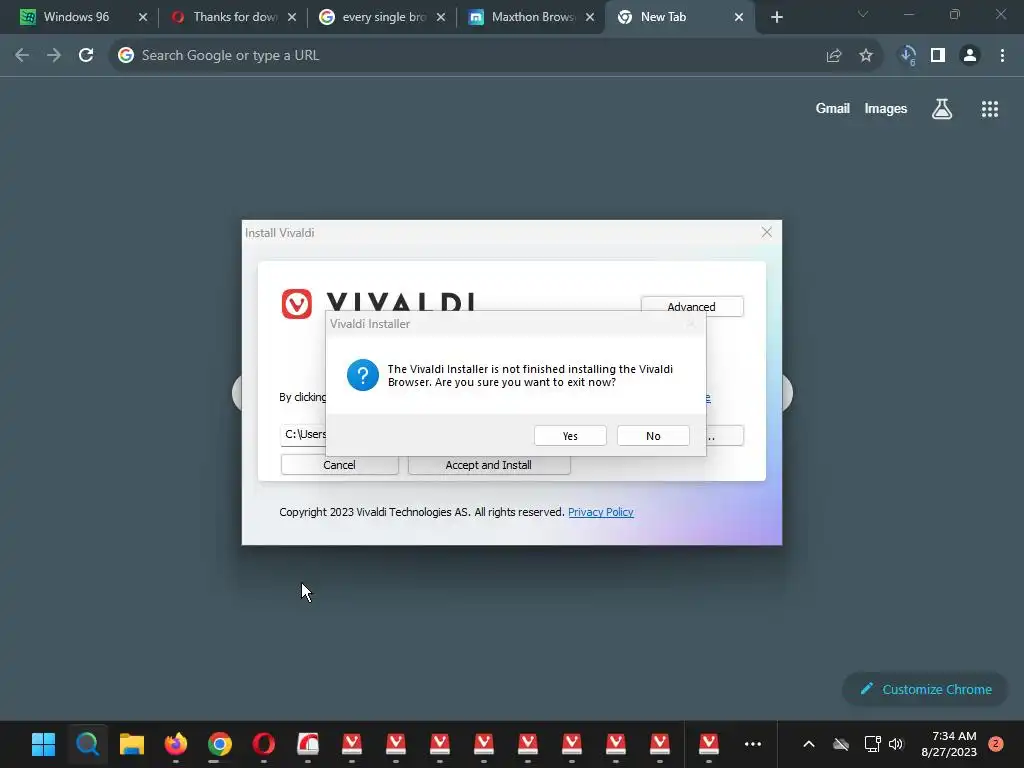1024x768 pixels.
Task: Open the volume speaker tray icon
Action: coord(896,744)
